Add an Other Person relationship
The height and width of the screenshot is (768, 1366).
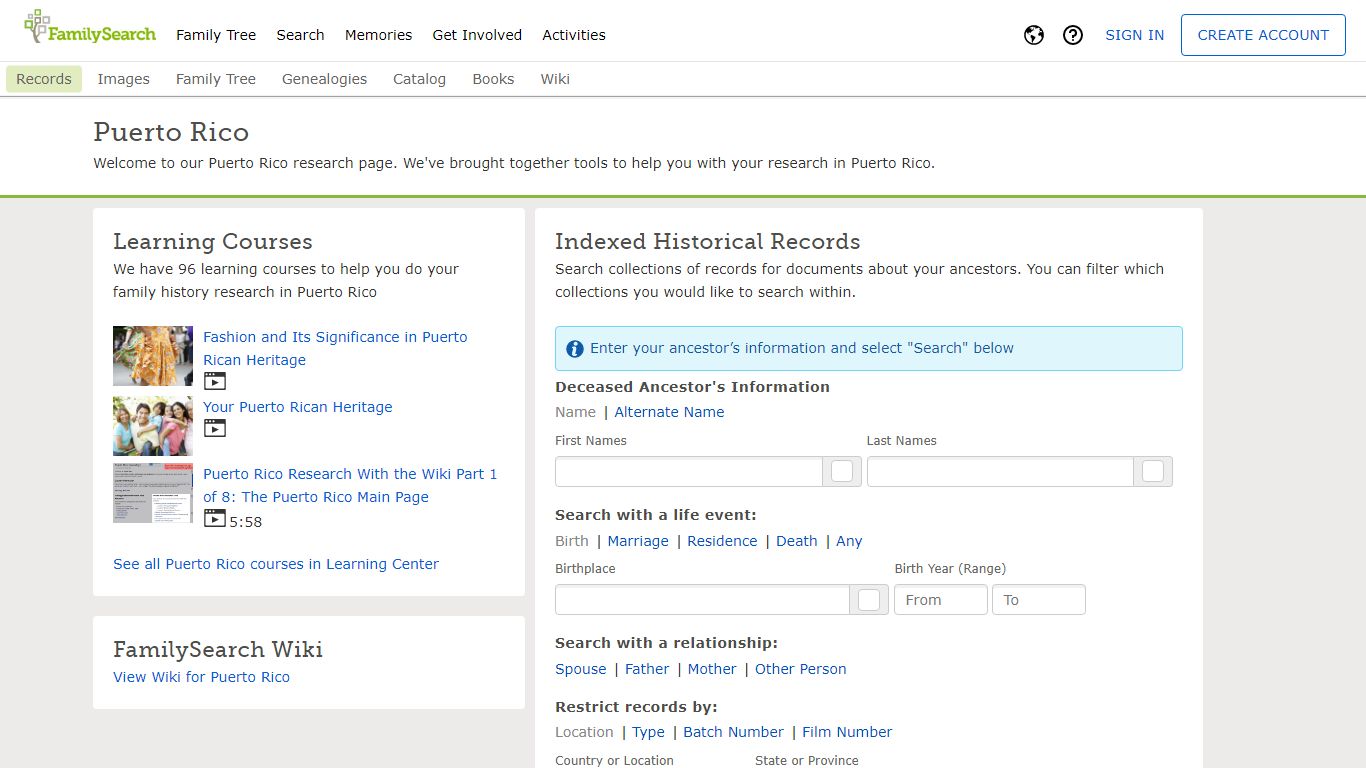[x=801, y=669]
